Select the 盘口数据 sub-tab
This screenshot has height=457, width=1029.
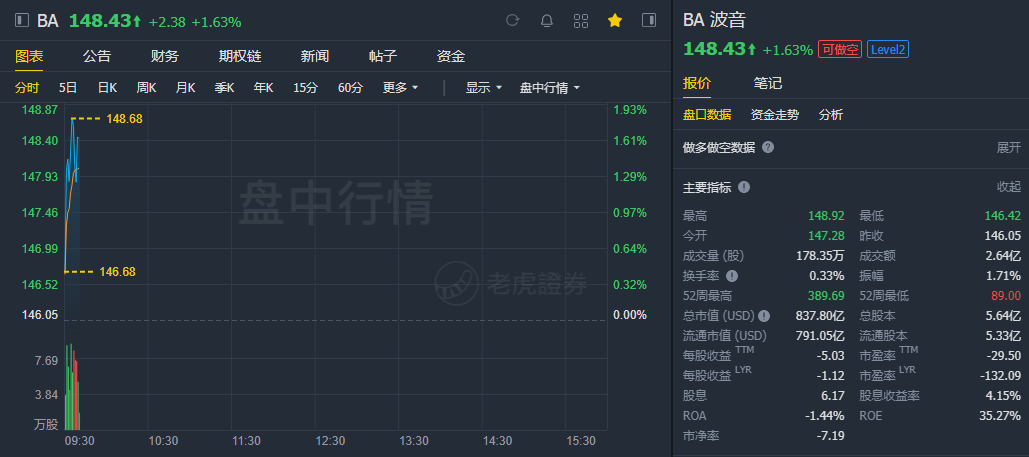click(x=707, y=115)
